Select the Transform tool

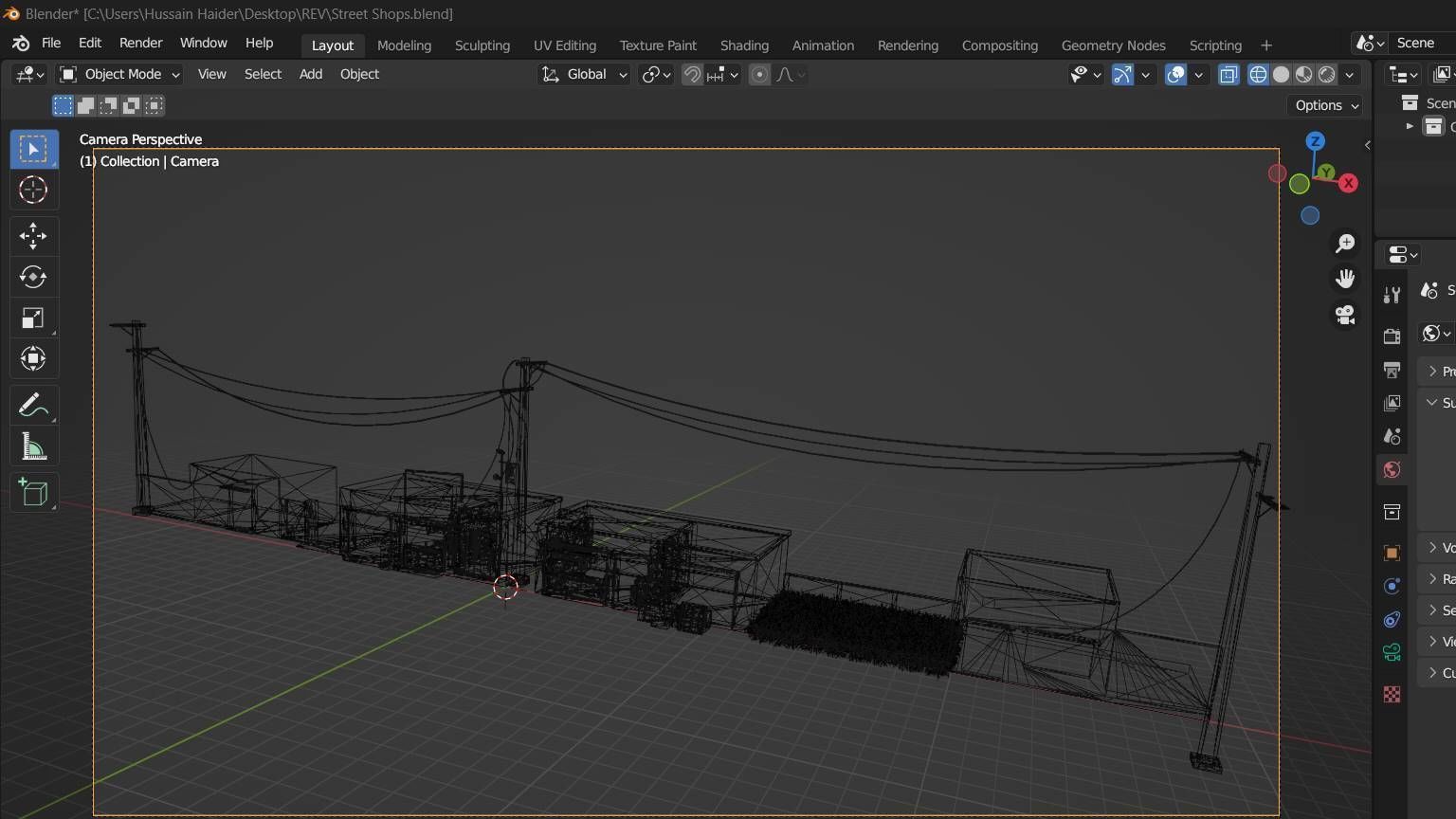pos(33,358)
